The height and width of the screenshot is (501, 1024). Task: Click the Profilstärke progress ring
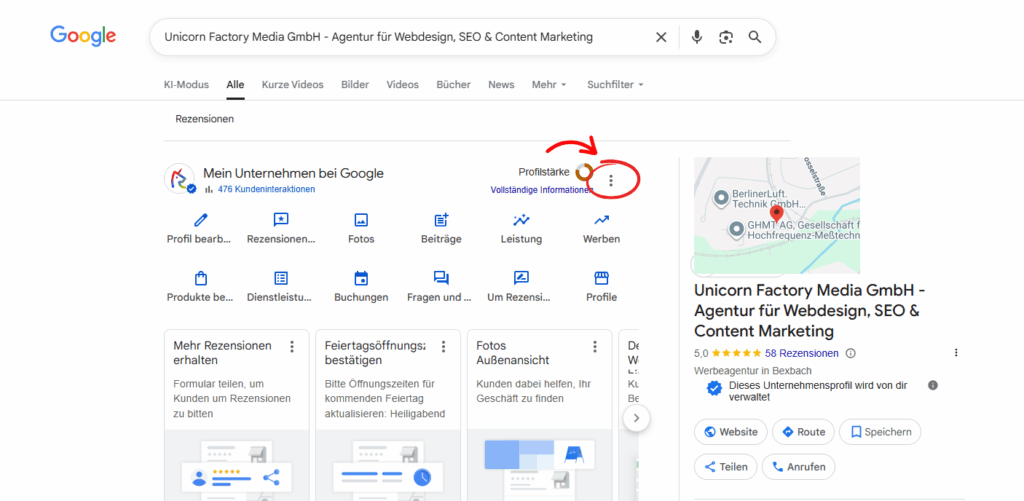(584, 173)
